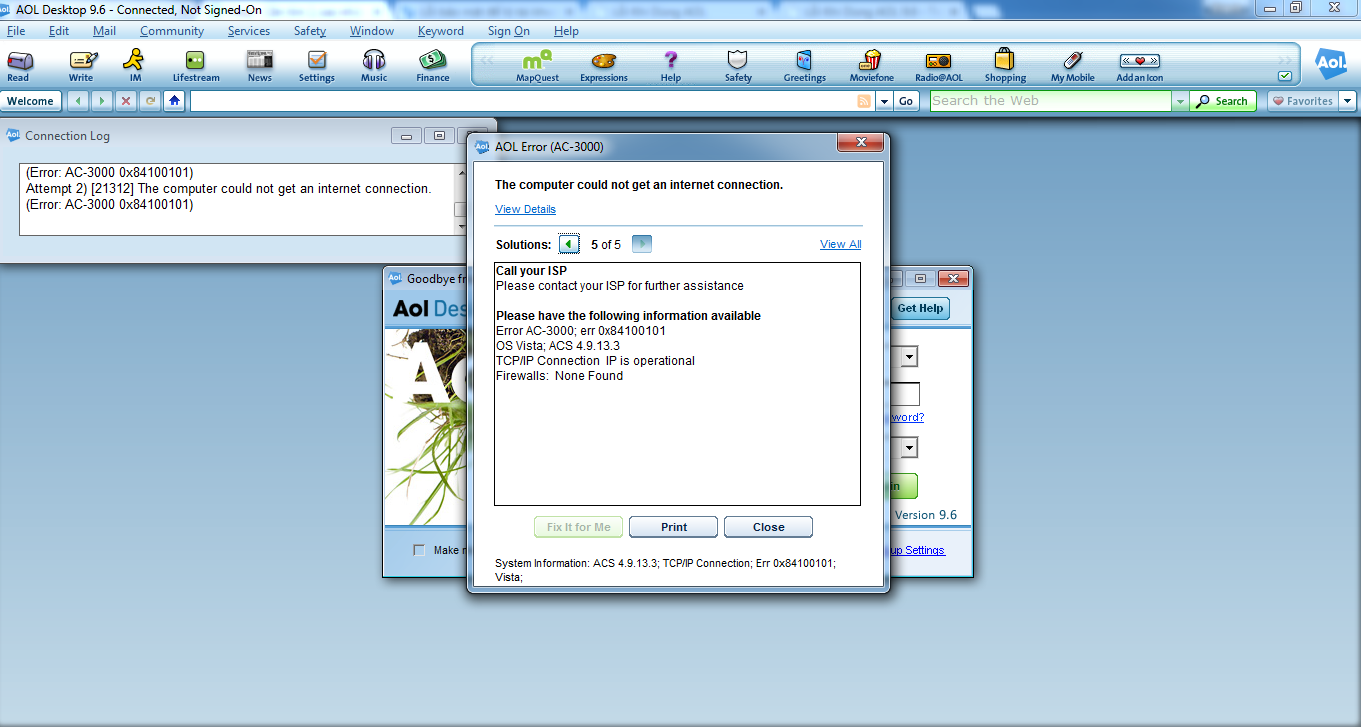Viewport: 1361px width, 727px height.
Task: Launch the Moviefone popcorn icon
Action: (871, 66)
